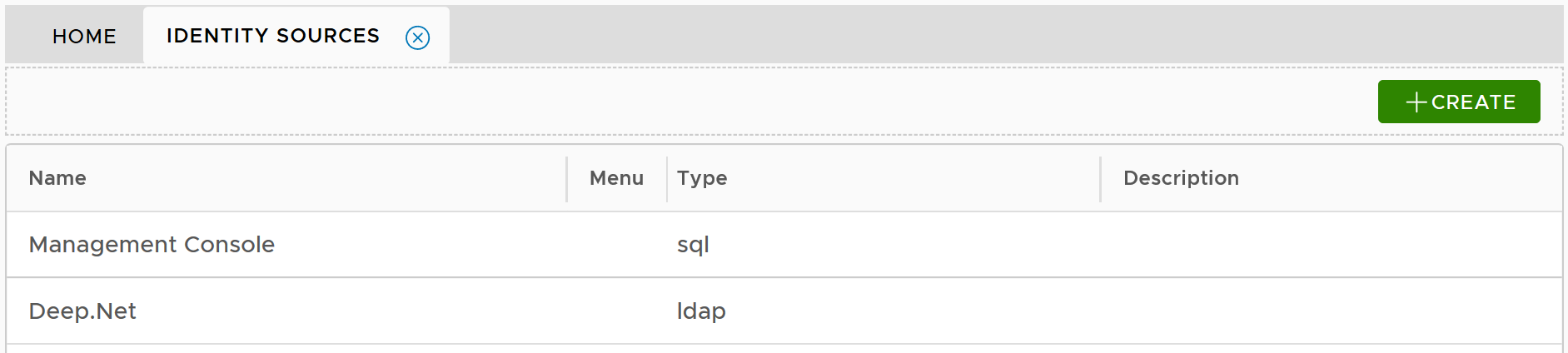Open Menu cell for Management Console row
Screen dimensions: 1568x353
[x=616, y=245]
